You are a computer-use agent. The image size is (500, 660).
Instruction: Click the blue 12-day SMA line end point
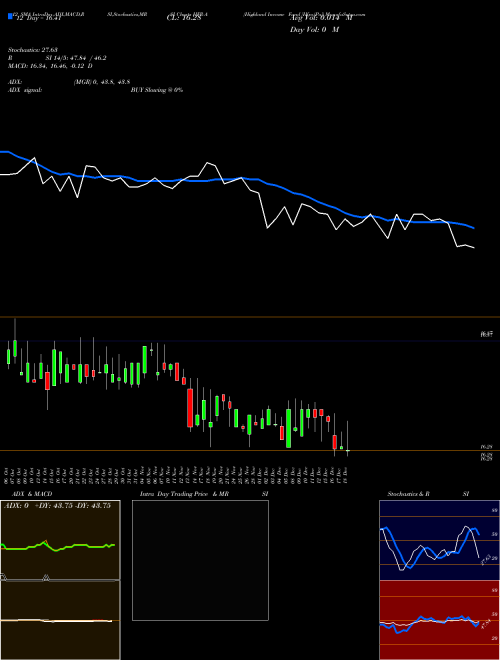[x=474, y=228]
